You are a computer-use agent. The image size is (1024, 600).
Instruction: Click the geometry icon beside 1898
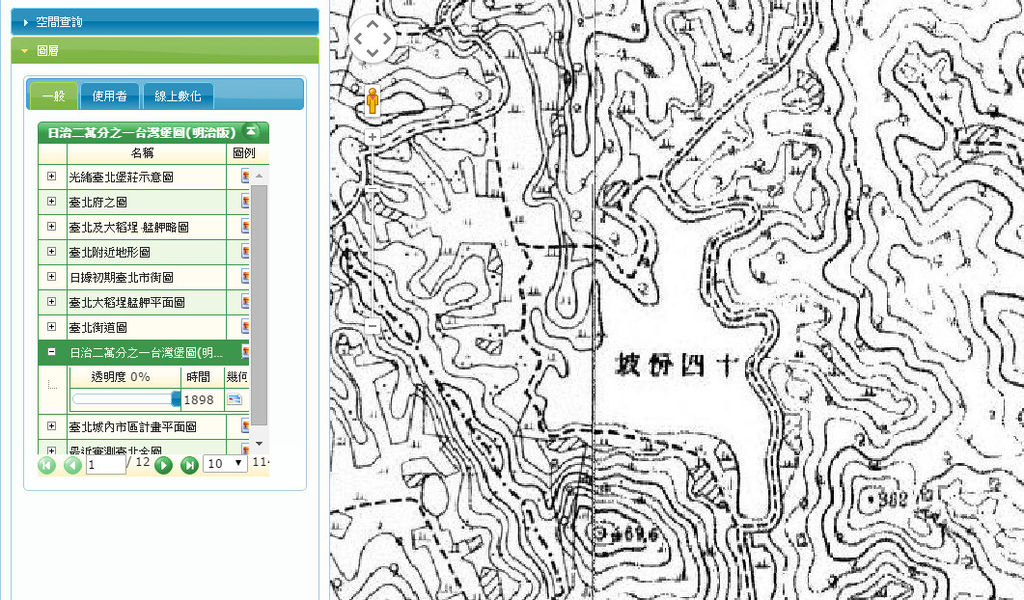tap(234, 399)
